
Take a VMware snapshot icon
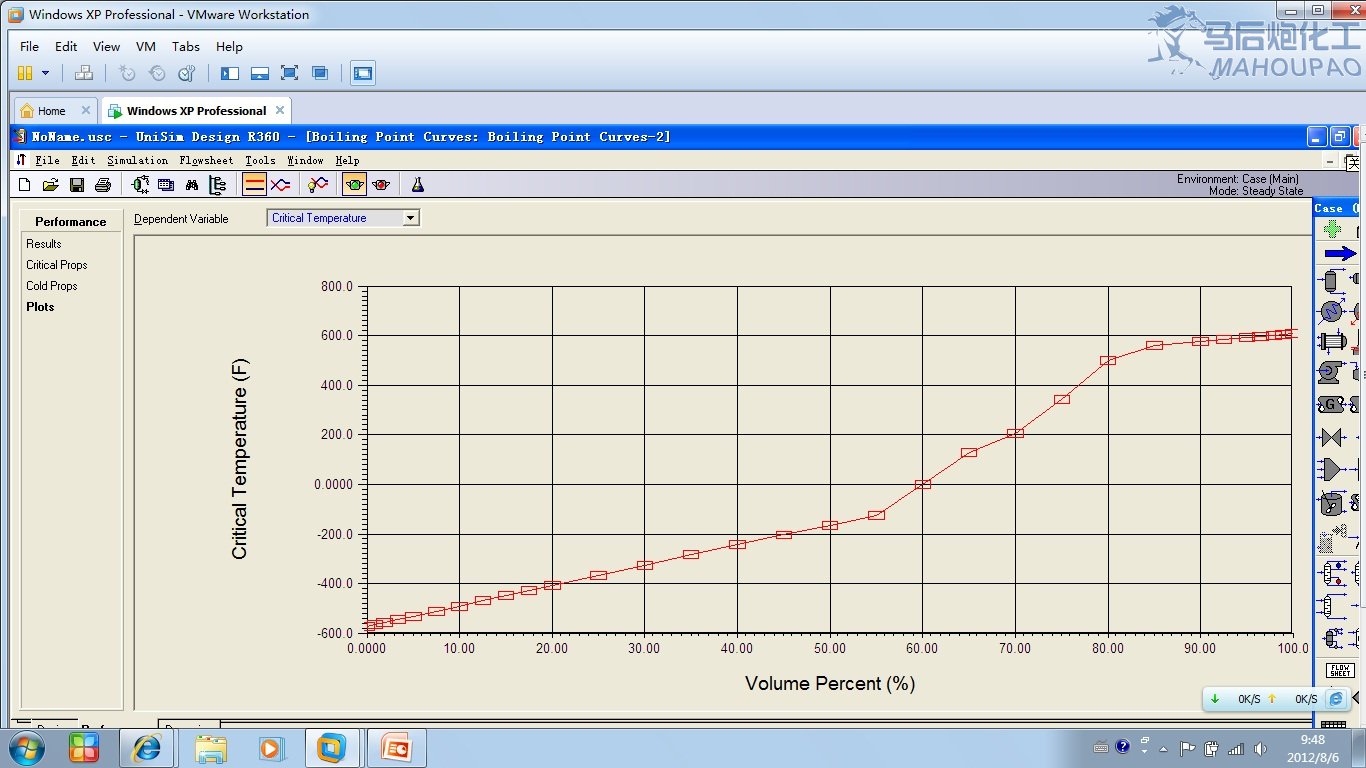tap(127, 73)
